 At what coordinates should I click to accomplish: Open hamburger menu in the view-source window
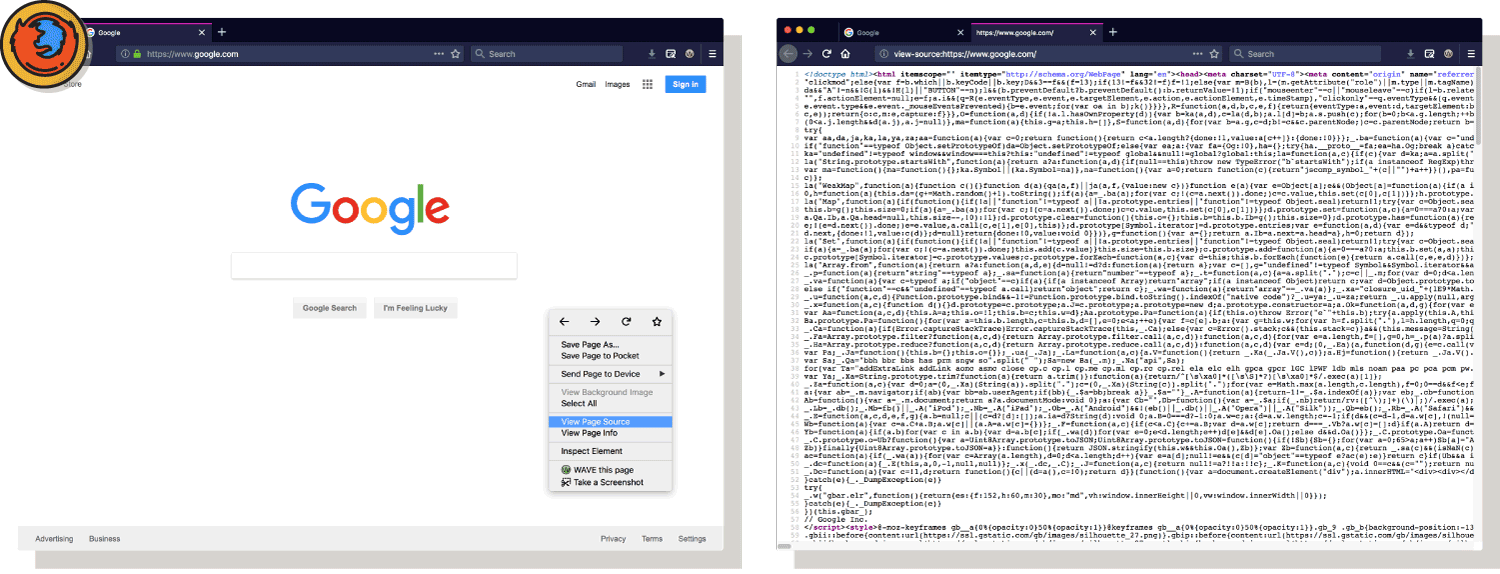coord(1472,54)
